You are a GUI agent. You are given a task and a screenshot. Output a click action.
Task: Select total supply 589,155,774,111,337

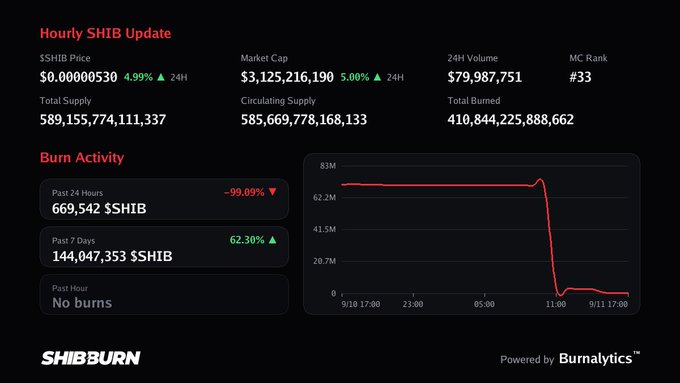103,120
